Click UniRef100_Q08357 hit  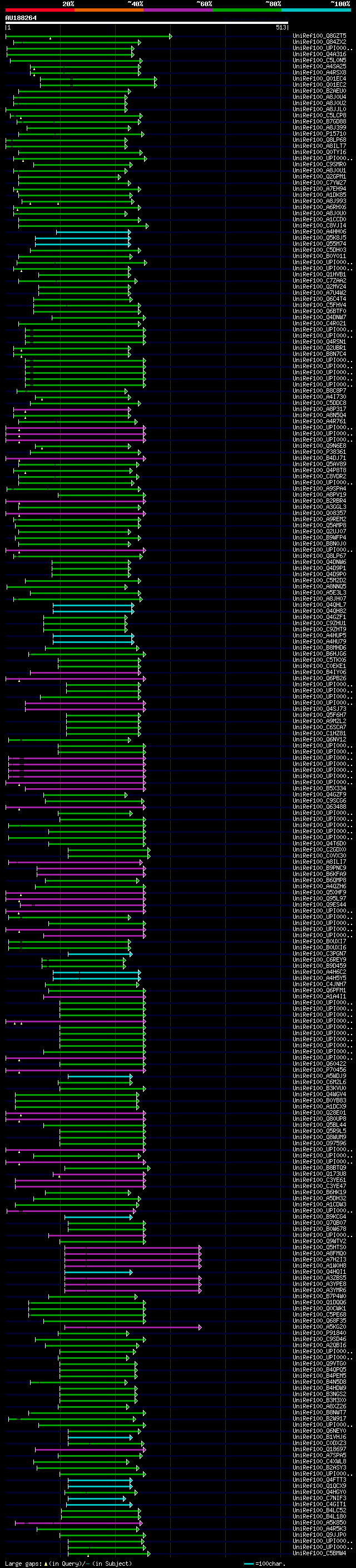[319, 513]
